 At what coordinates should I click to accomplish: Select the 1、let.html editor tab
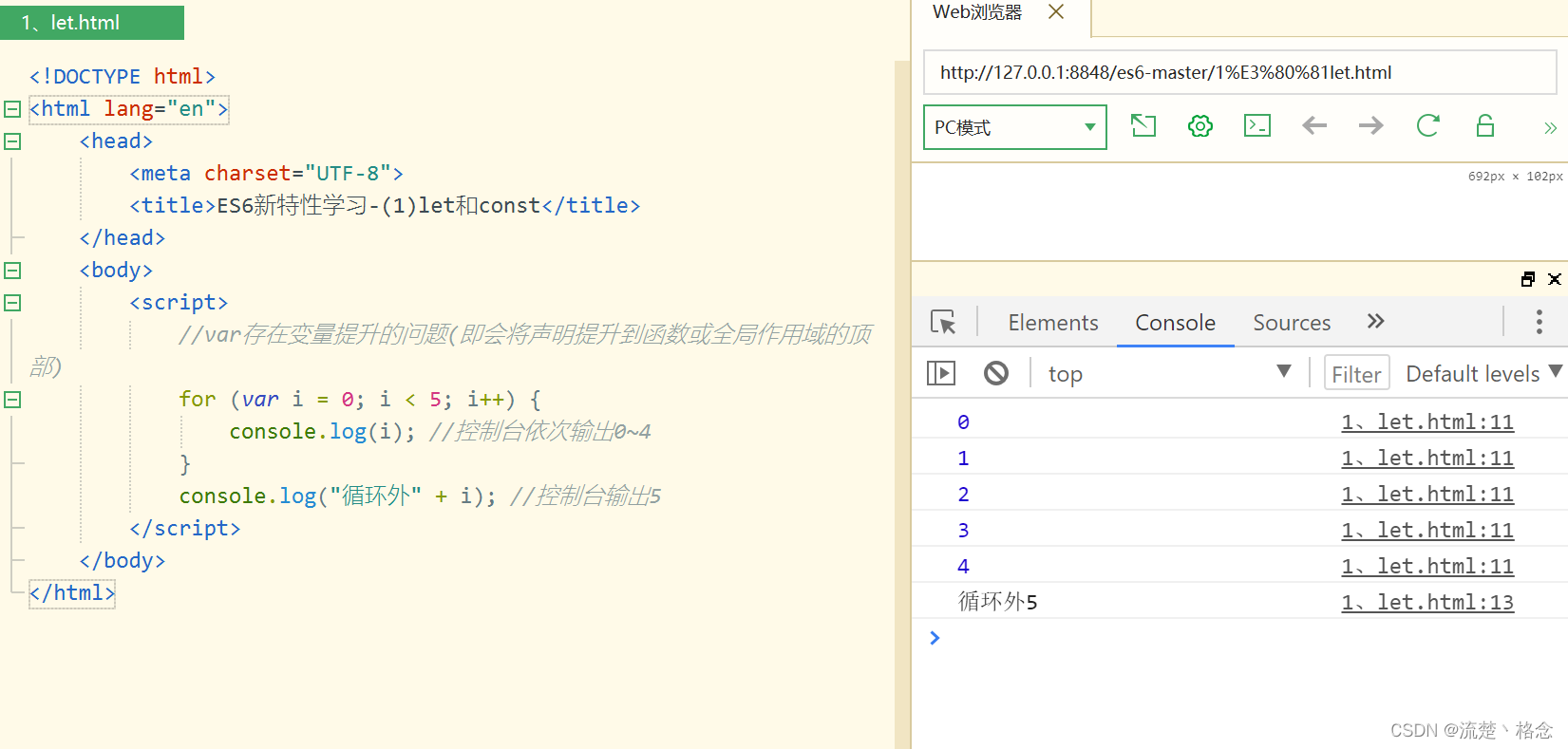pyautogui.click(x=92, y=23)
